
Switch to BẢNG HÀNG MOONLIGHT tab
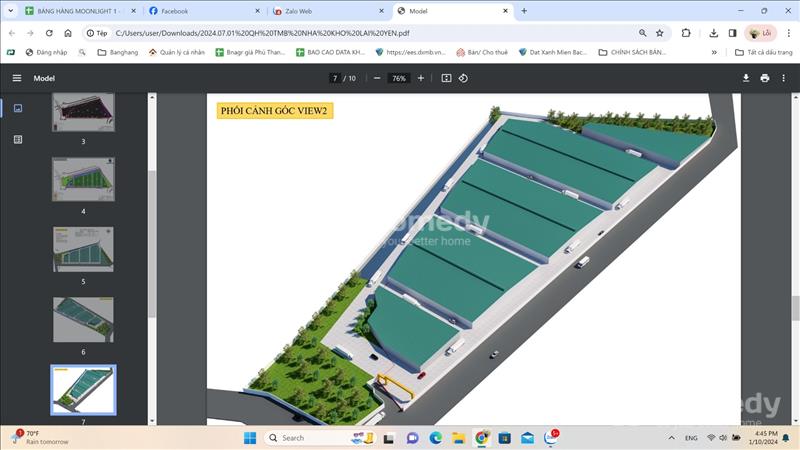point(81,11)
